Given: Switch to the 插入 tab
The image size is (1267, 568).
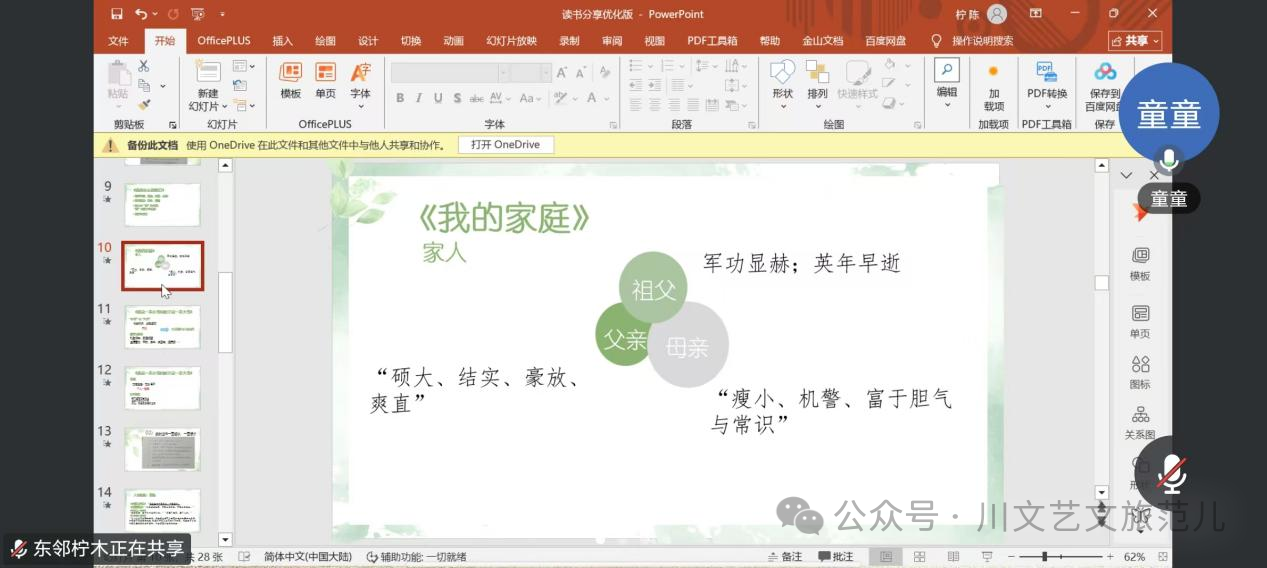Looking at the screenshot, I should click(283, 41).
